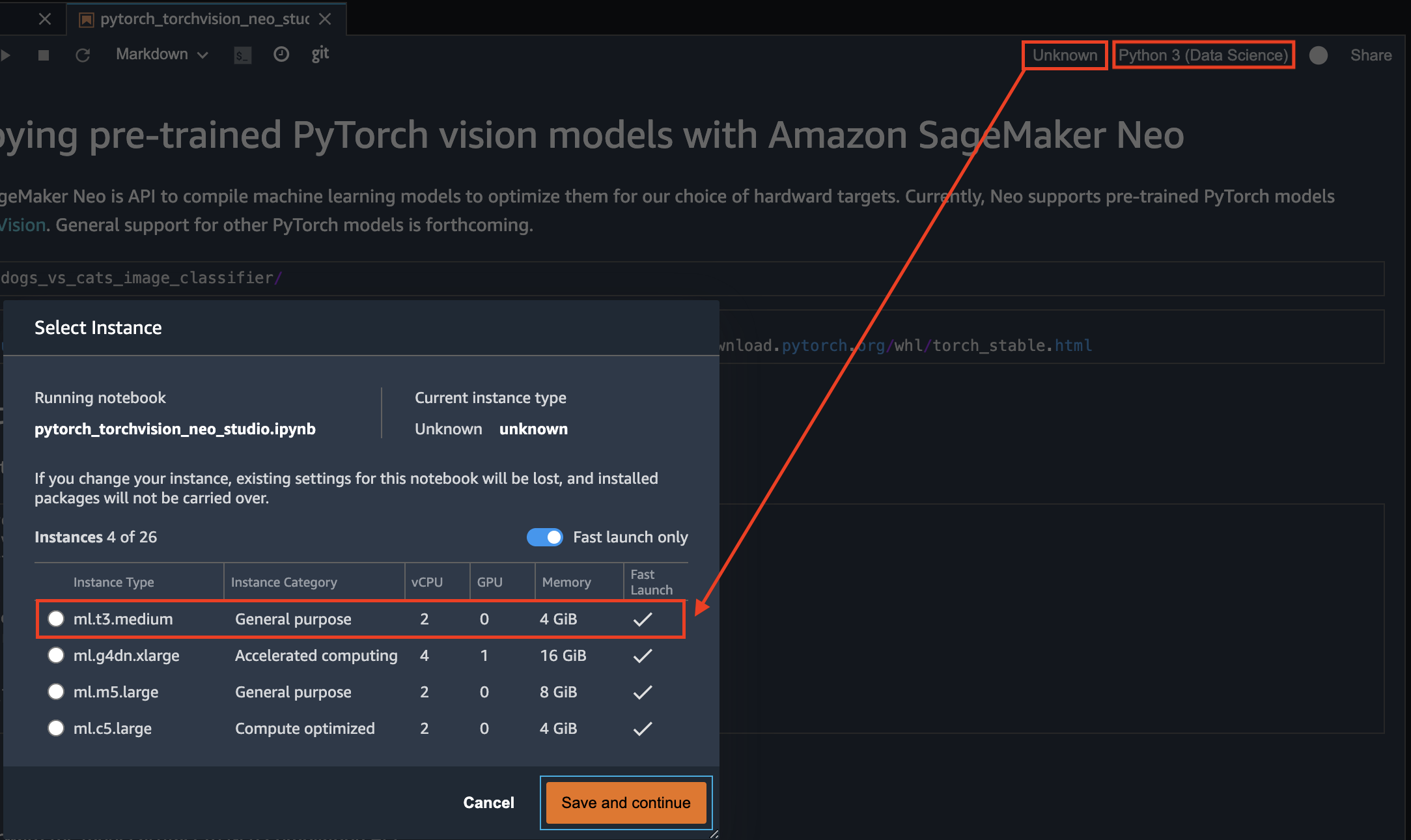Disable the Fast launch only toggle
The width and height of the screenshot is (1411, 840).
click(x=545, y=537)
